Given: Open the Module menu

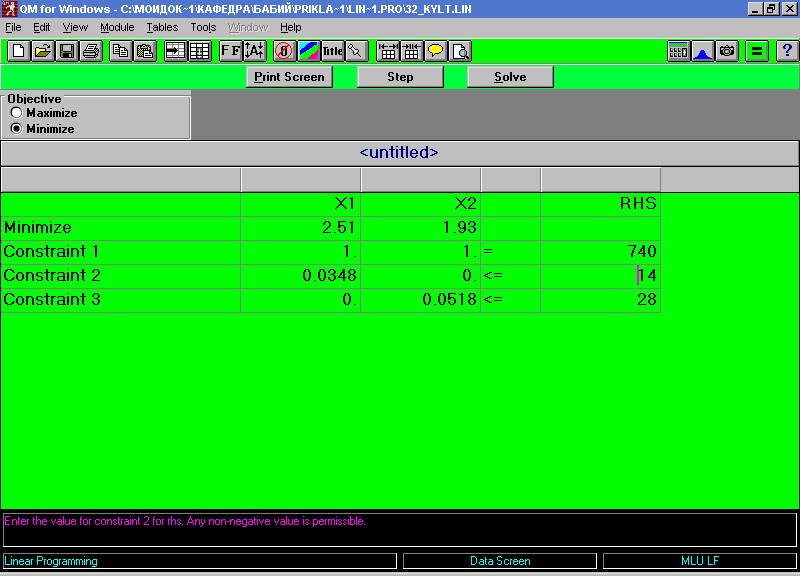Looking at the screenshot, I should coord(117,28).
